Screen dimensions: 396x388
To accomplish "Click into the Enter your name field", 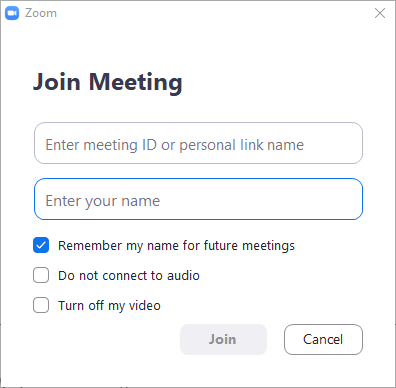I will (198, 199).
